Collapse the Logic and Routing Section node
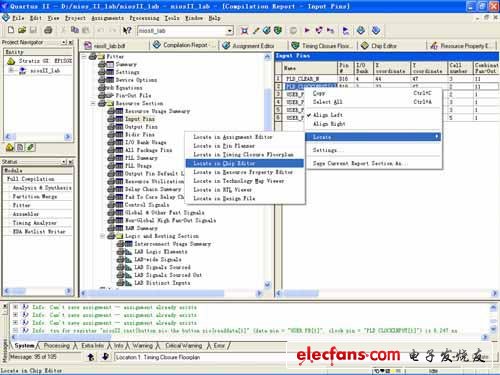The image size is (500, 375). pyautogui.click(x=102, y=236)
